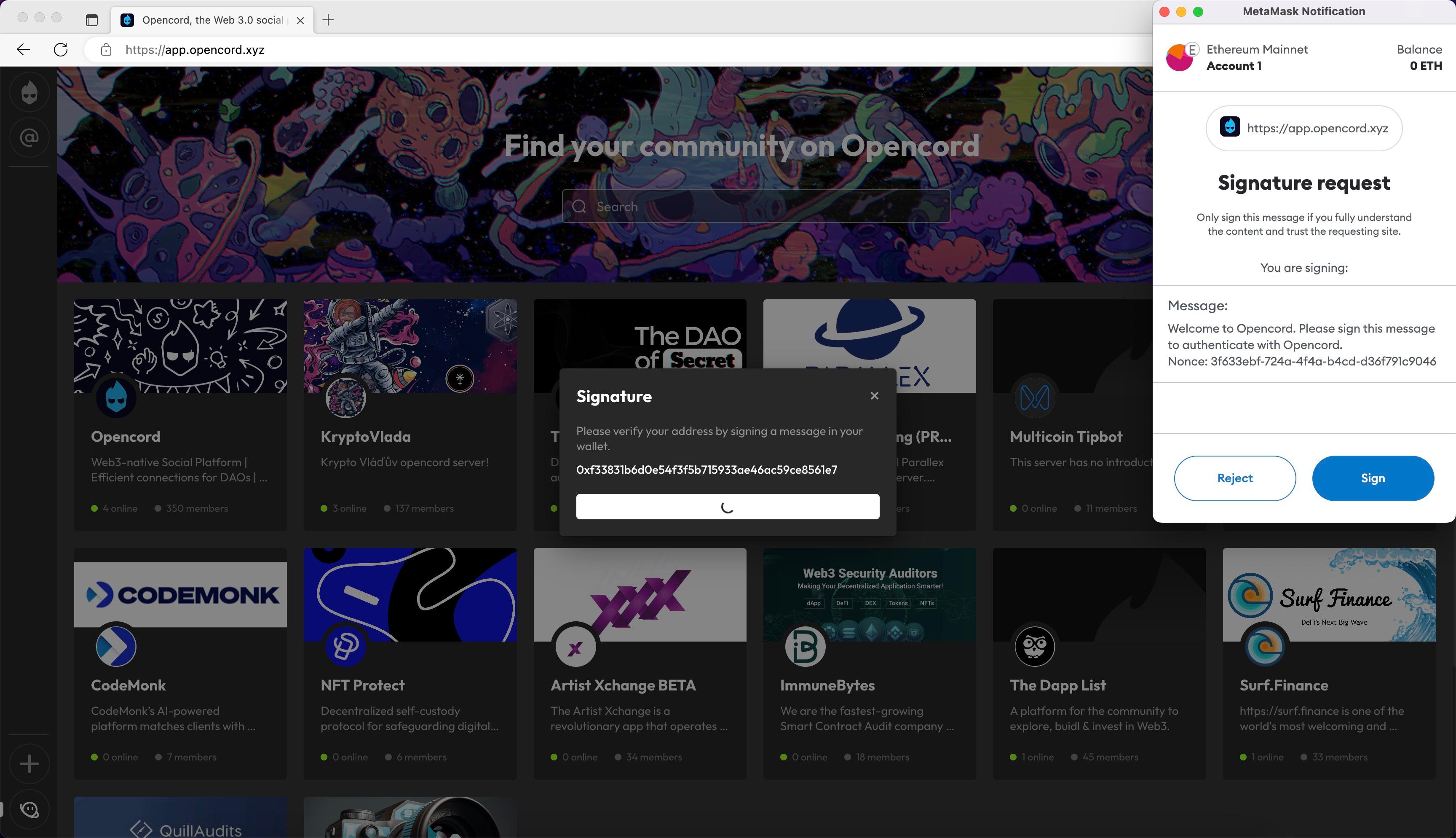The image size is (1456, 838).
Task: Click the browser back arrow
Action: point(24,49)
